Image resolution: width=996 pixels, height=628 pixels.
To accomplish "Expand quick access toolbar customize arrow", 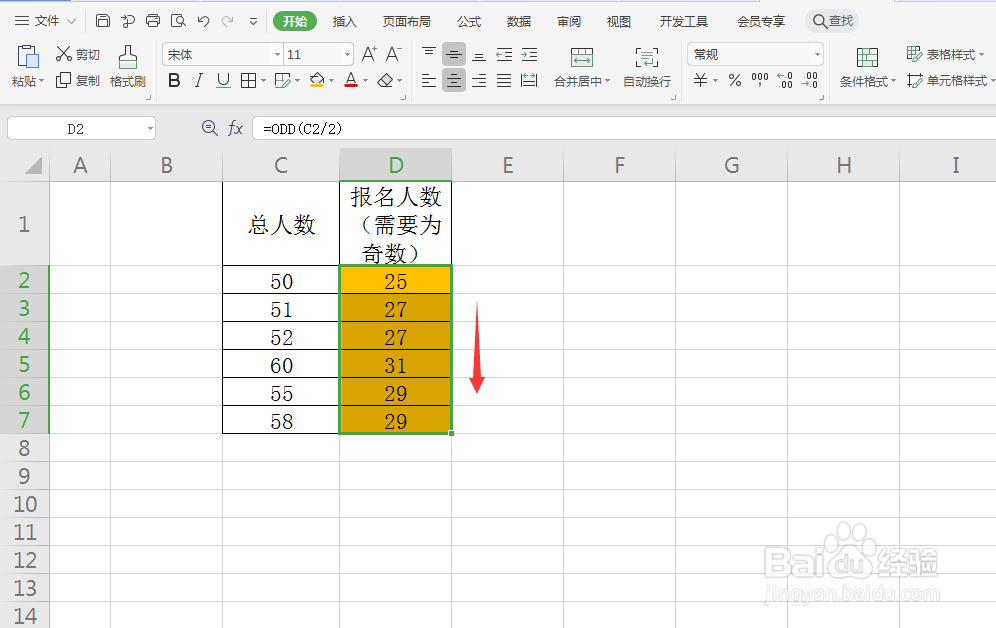I will click(253, 21).
